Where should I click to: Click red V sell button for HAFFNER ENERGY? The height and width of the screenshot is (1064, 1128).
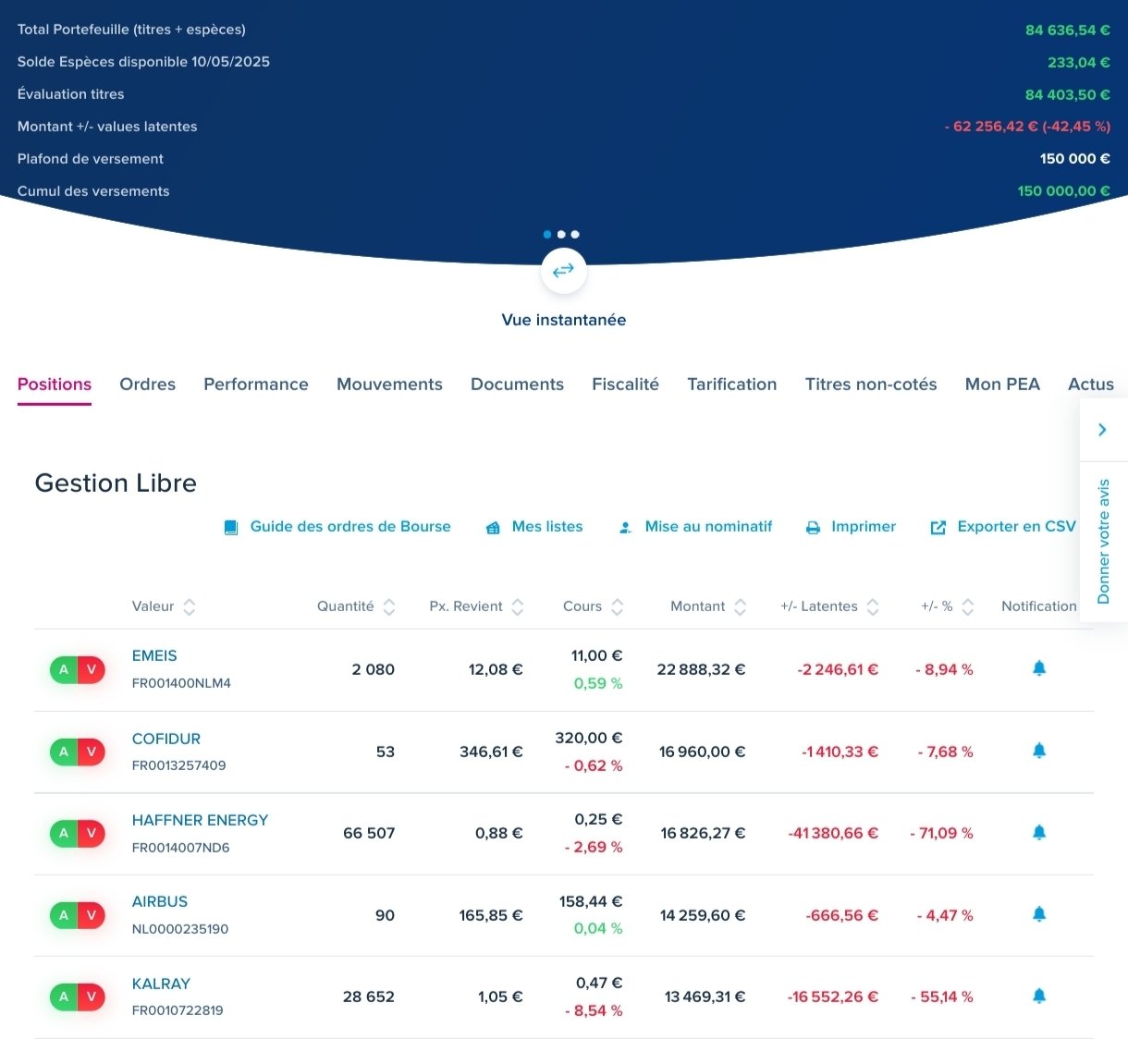click(91, 833)
